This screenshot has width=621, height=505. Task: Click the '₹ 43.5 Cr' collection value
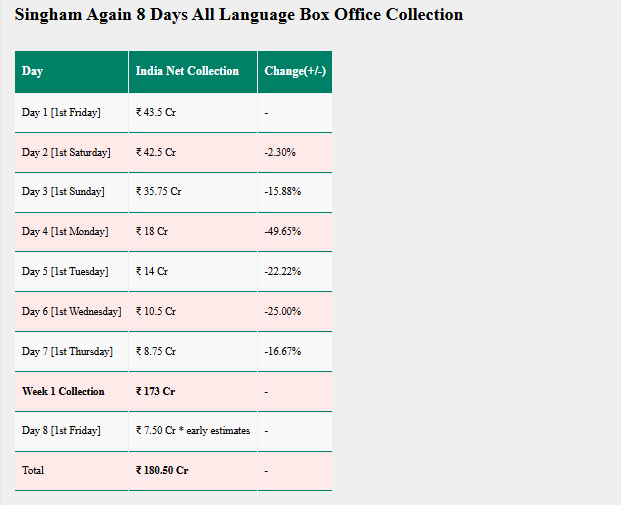pos(156,112)
